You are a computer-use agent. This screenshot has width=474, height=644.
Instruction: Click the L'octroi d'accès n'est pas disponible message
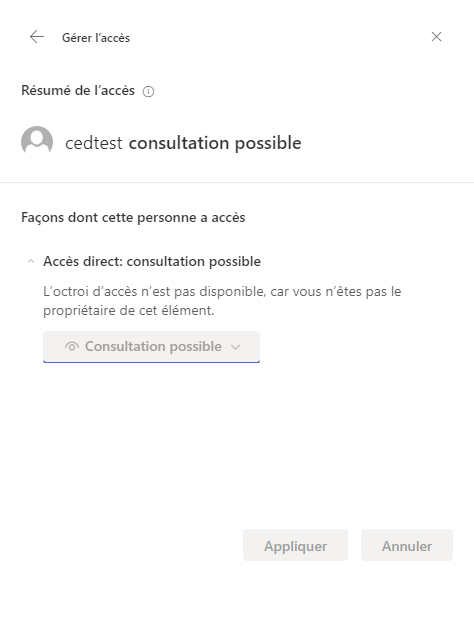pos(222,301)
